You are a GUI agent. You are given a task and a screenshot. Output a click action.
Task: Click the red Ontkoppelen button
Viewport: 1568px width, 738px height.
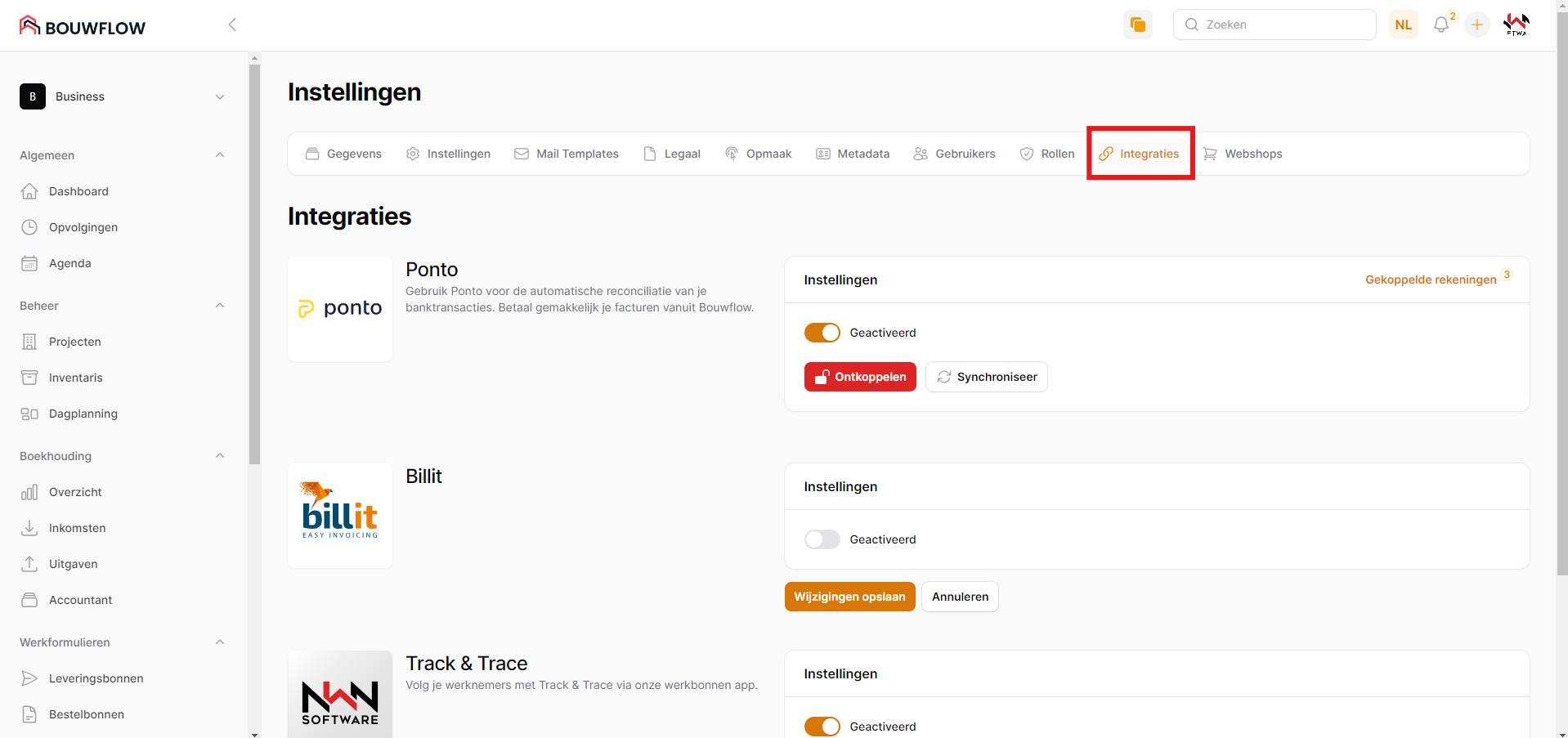pos(860,377)
